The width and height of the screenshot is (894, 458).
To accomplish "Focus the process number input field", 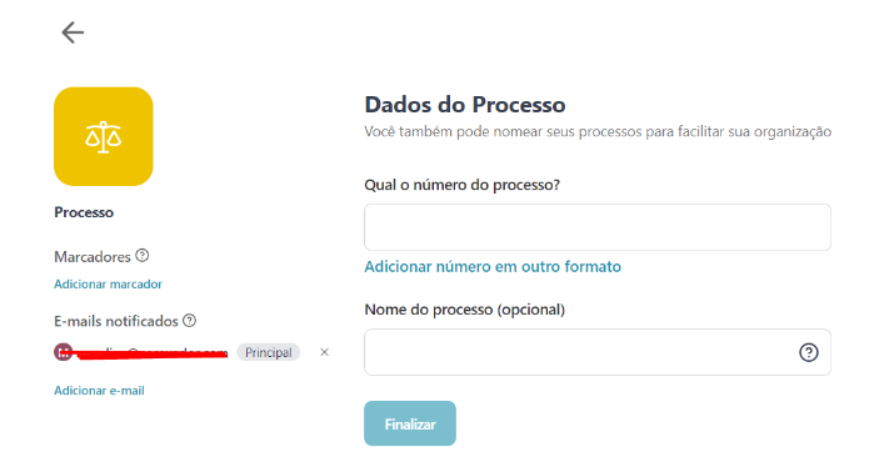I will [x=598, y=227].
